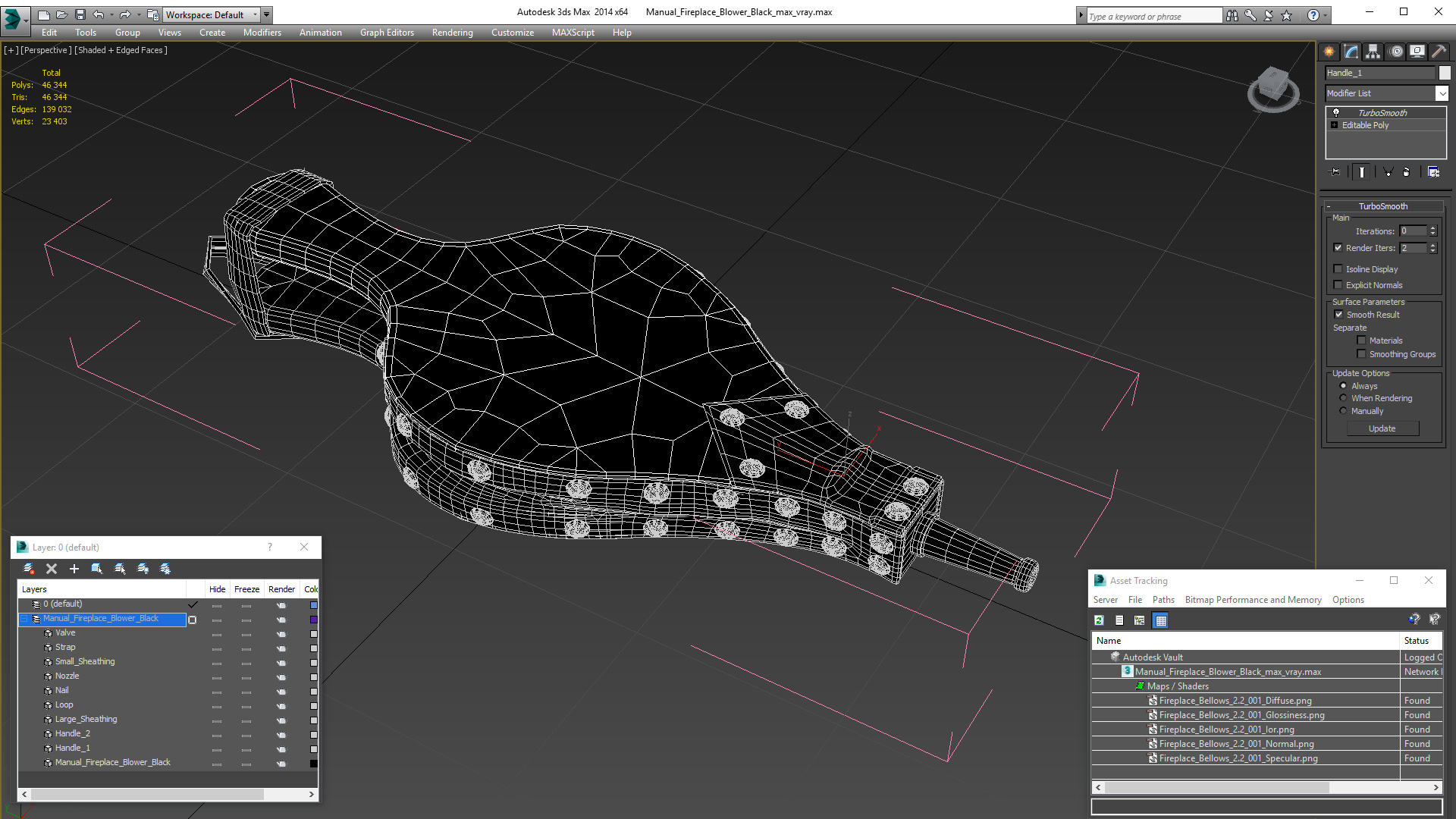
Task: Open the Create command panel tab
Action: click(x=1329, y=52)
